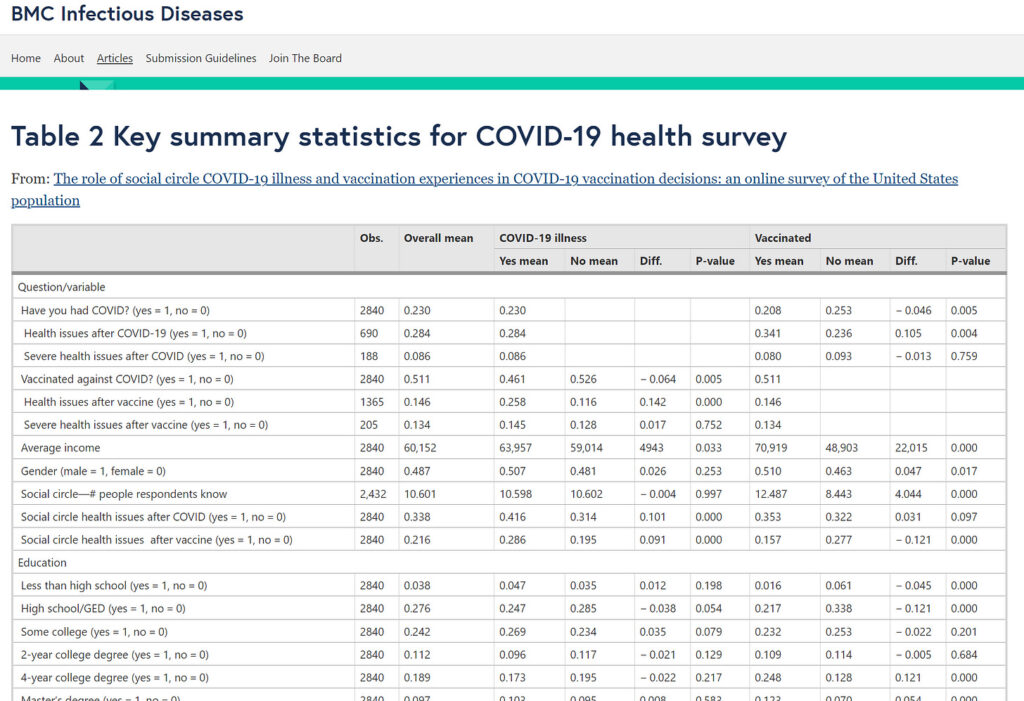Click the 4-year college degree row label
Viewport: 1024px width, 701px height.
coord(115,677)
